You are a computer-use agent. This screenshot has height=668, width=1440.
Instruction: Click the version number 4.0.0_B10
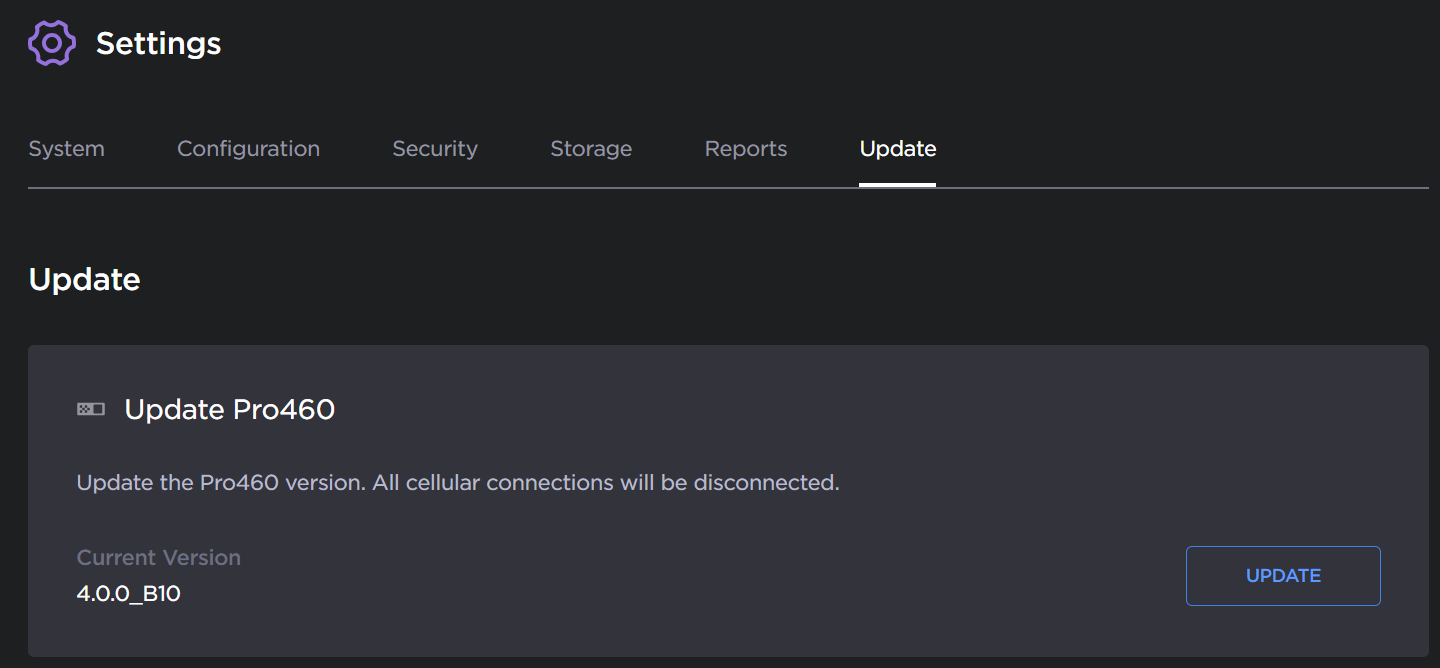(x=129, y=593)
